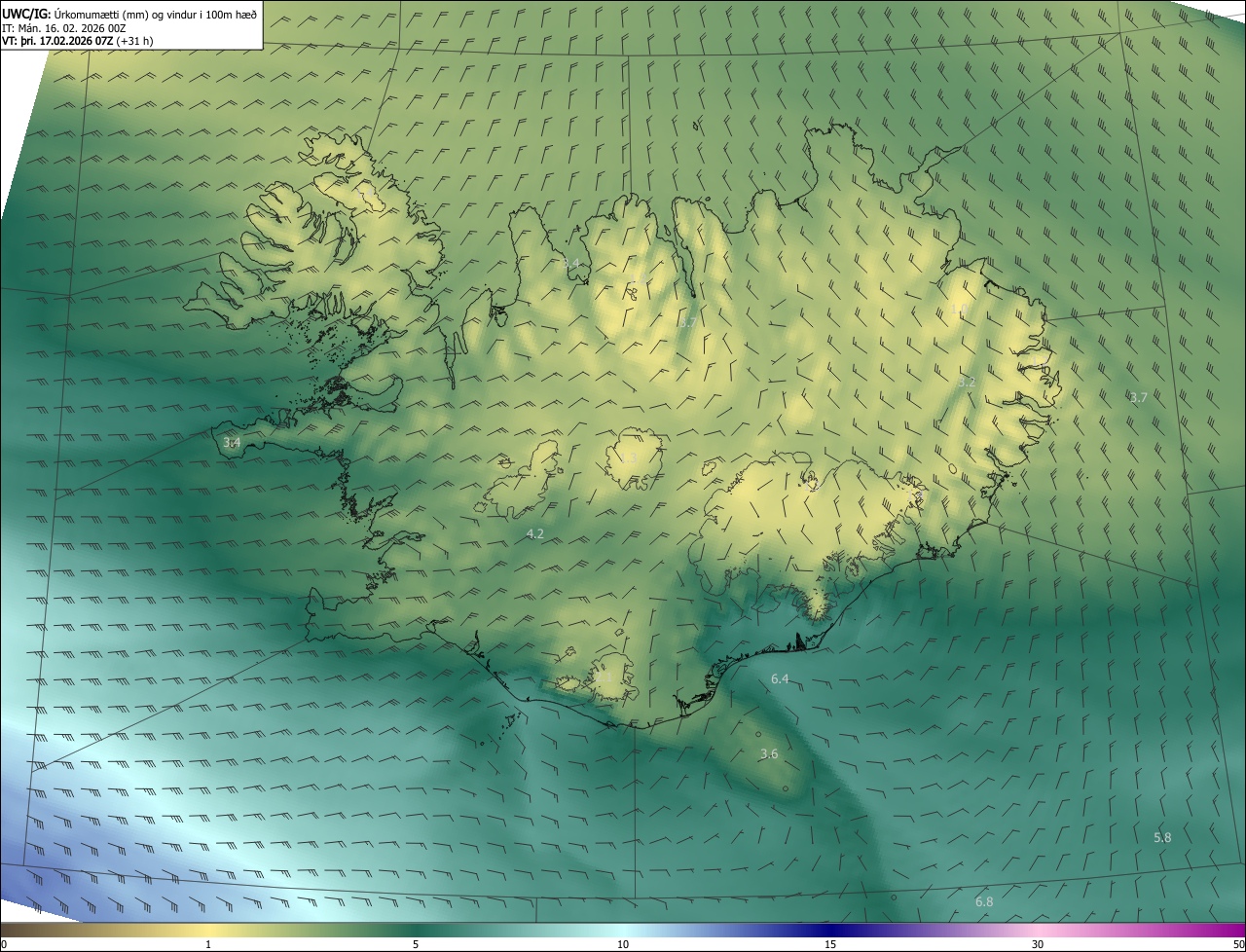Click the color scale tick label '30'
The image size is (1246, 952).
tap(1038, 944)
